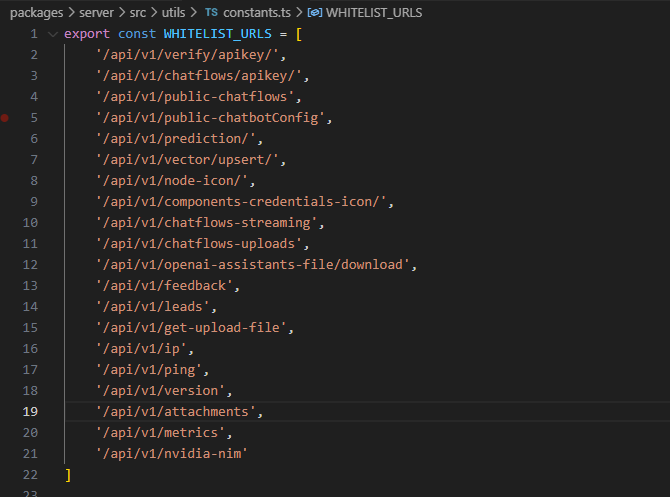
Task: Remove the breakpoint dot on line 5
Action: (x=5, y=118)
